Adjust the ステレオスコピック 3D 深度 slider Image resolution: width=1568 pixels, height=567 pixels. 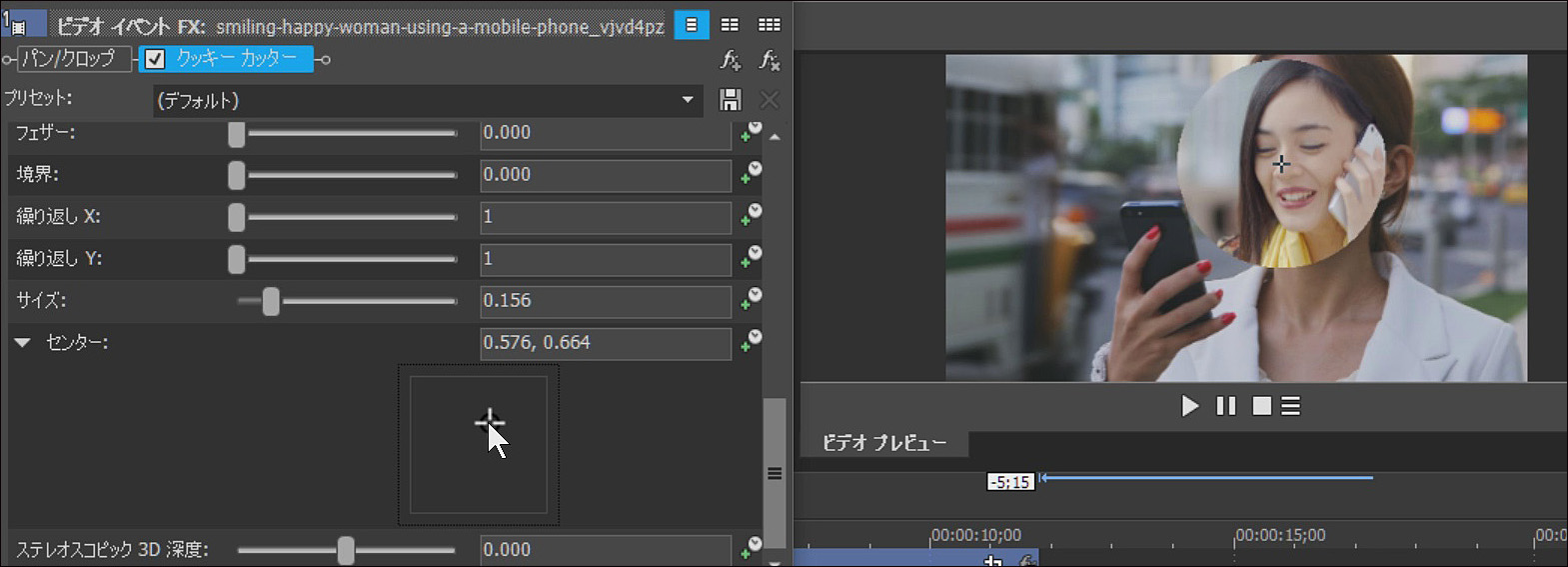(346, 550)
